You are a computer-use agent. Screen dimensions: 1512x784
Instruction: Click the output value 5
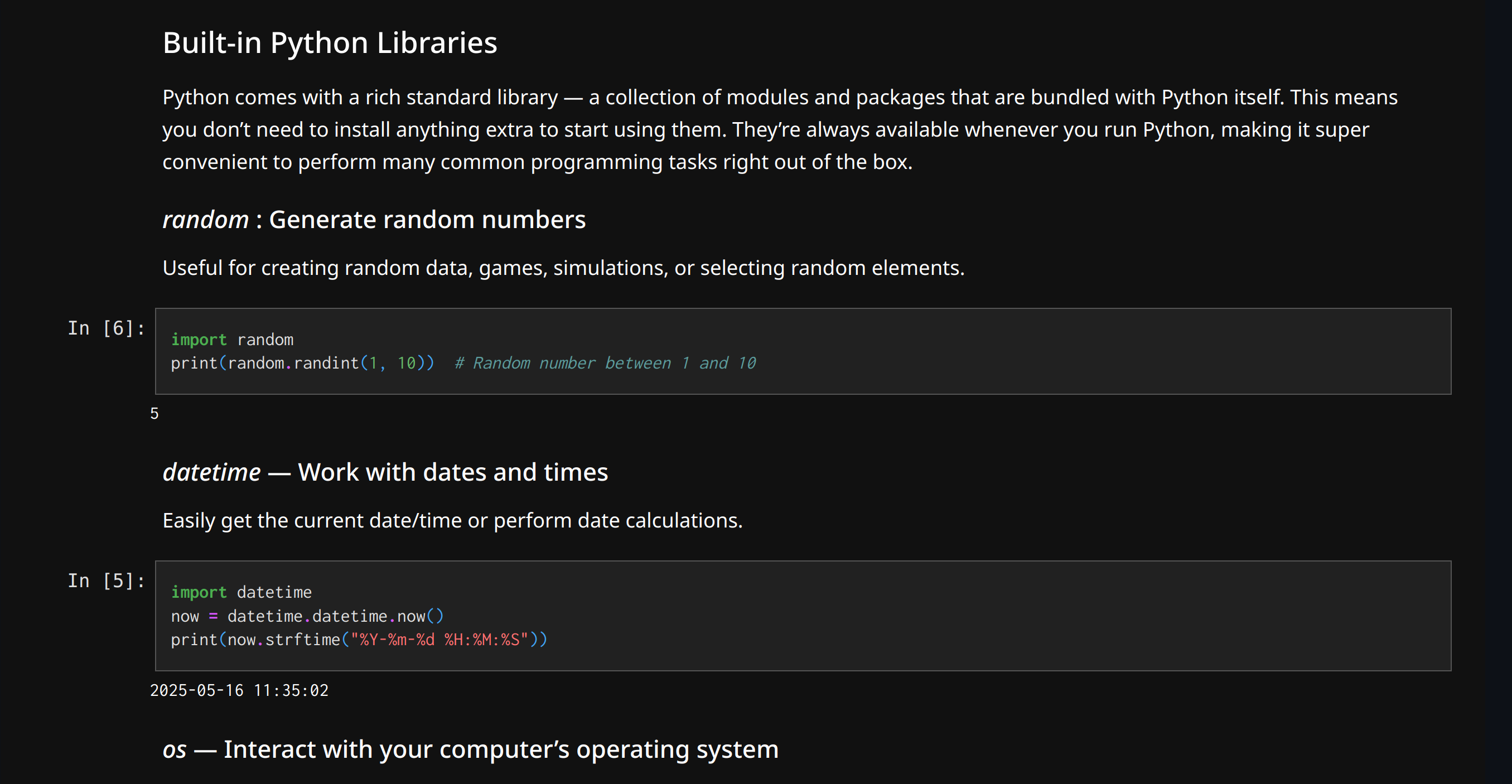pos(154,414)
